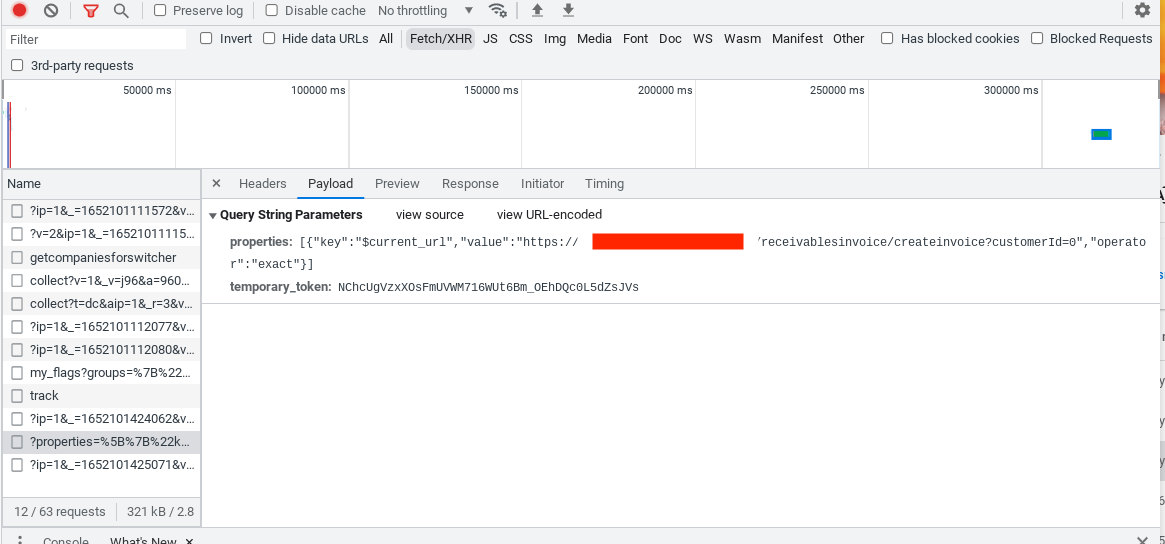Open the Response tab
The height and width of the screenshot is (544, 1165).
click(470, 184)
